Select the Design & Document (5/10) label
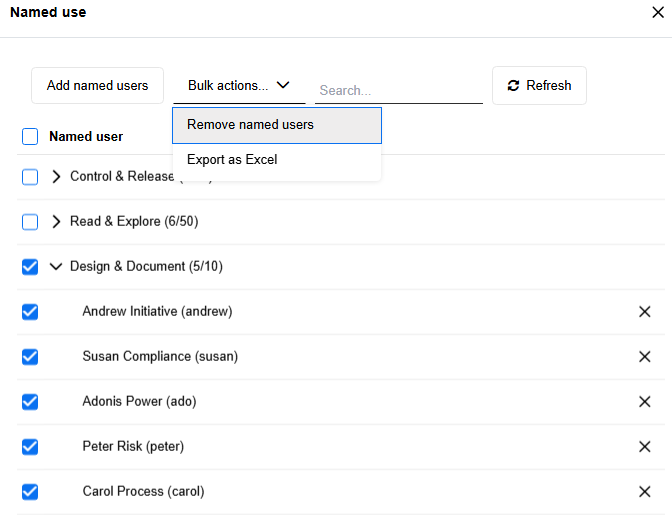Viewport: 672px width, 521px height. (x=146, y=266)
